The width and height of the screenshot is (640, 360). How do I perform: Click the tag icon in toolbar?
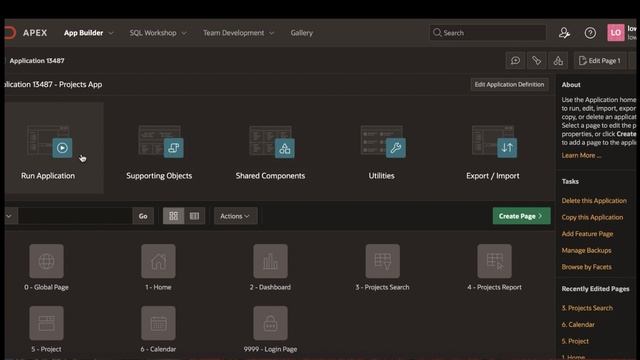536,61
